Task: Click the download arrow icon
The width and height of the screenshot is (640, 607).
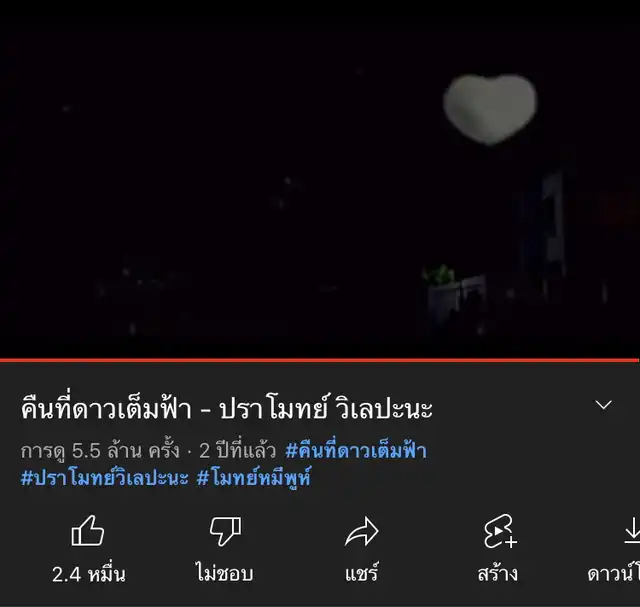Action: coord(632,531)
